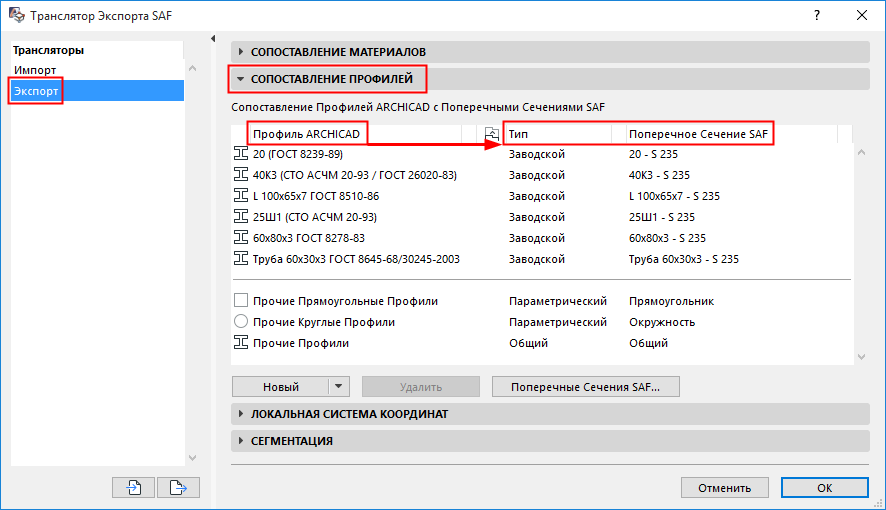Click profile icon for 40К3 row

point(240,175)
